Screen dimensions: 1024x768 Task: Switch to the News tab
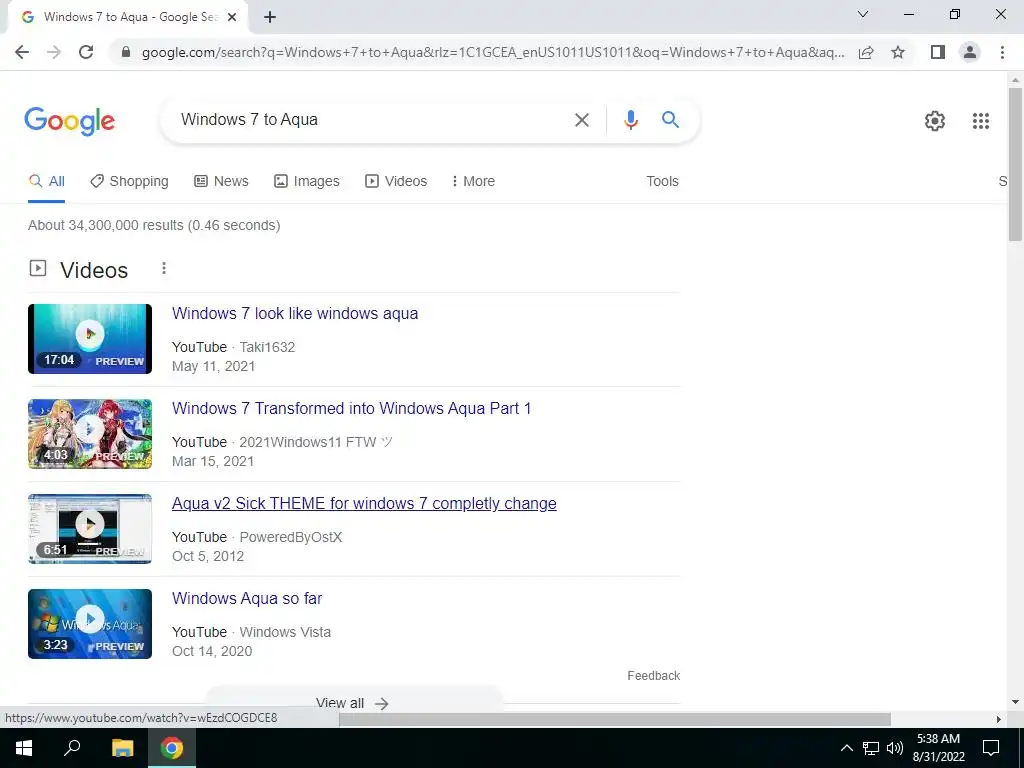click(221, 182)
